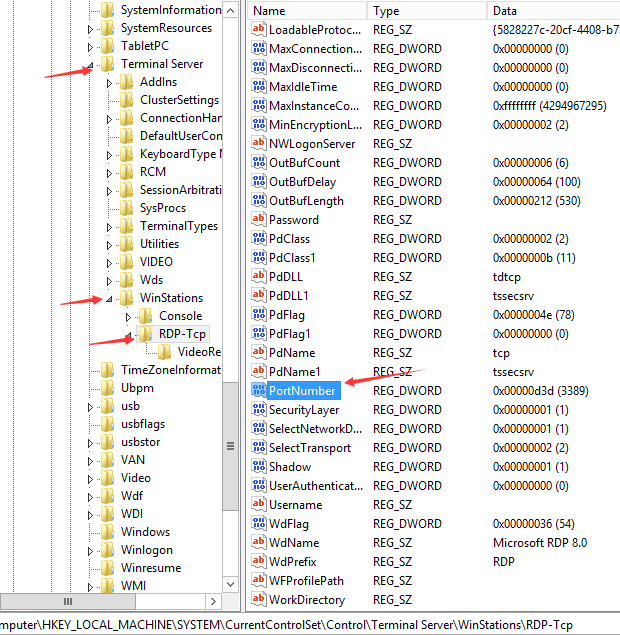Click the tree pane vertical scrollbar
This screenshot has height=635, width=620.
pos(230,300)
